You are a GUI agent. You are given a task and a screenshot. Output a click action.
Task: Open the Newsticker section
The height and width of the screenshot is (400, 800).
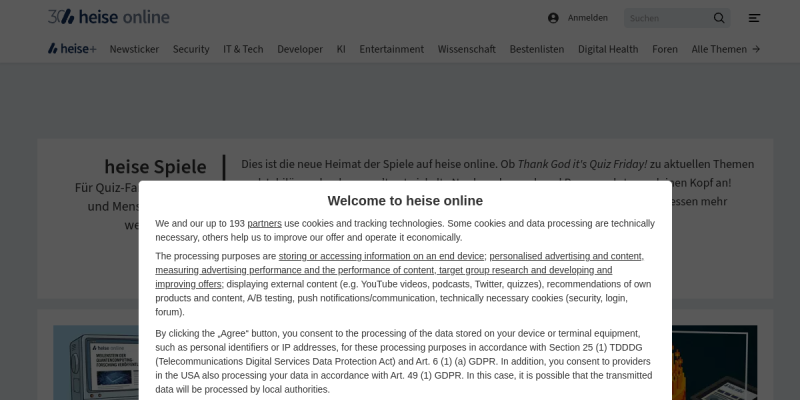pos(134,49)
